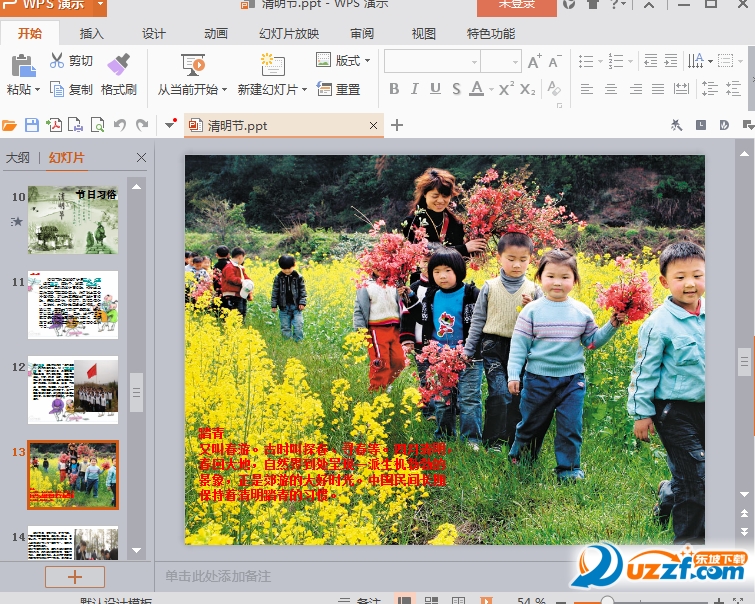
Task: Center align text
Action: click(x=611, y=89)
